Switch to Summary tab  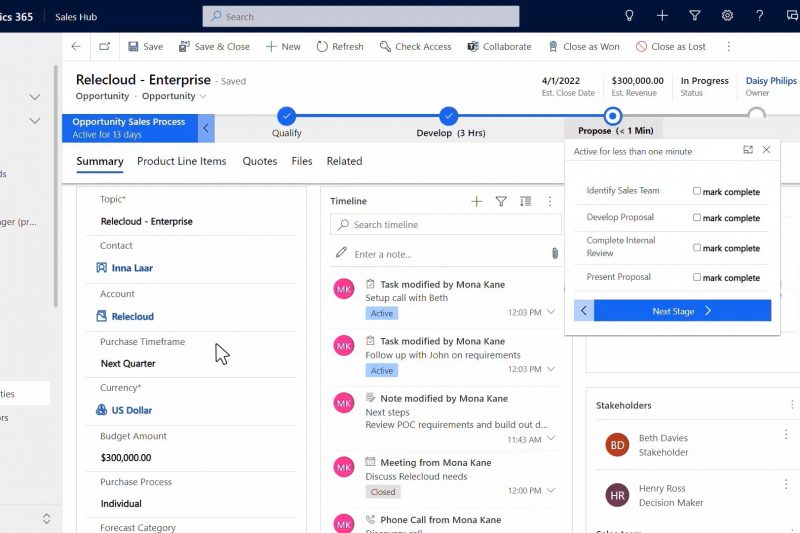click(100, 161)
